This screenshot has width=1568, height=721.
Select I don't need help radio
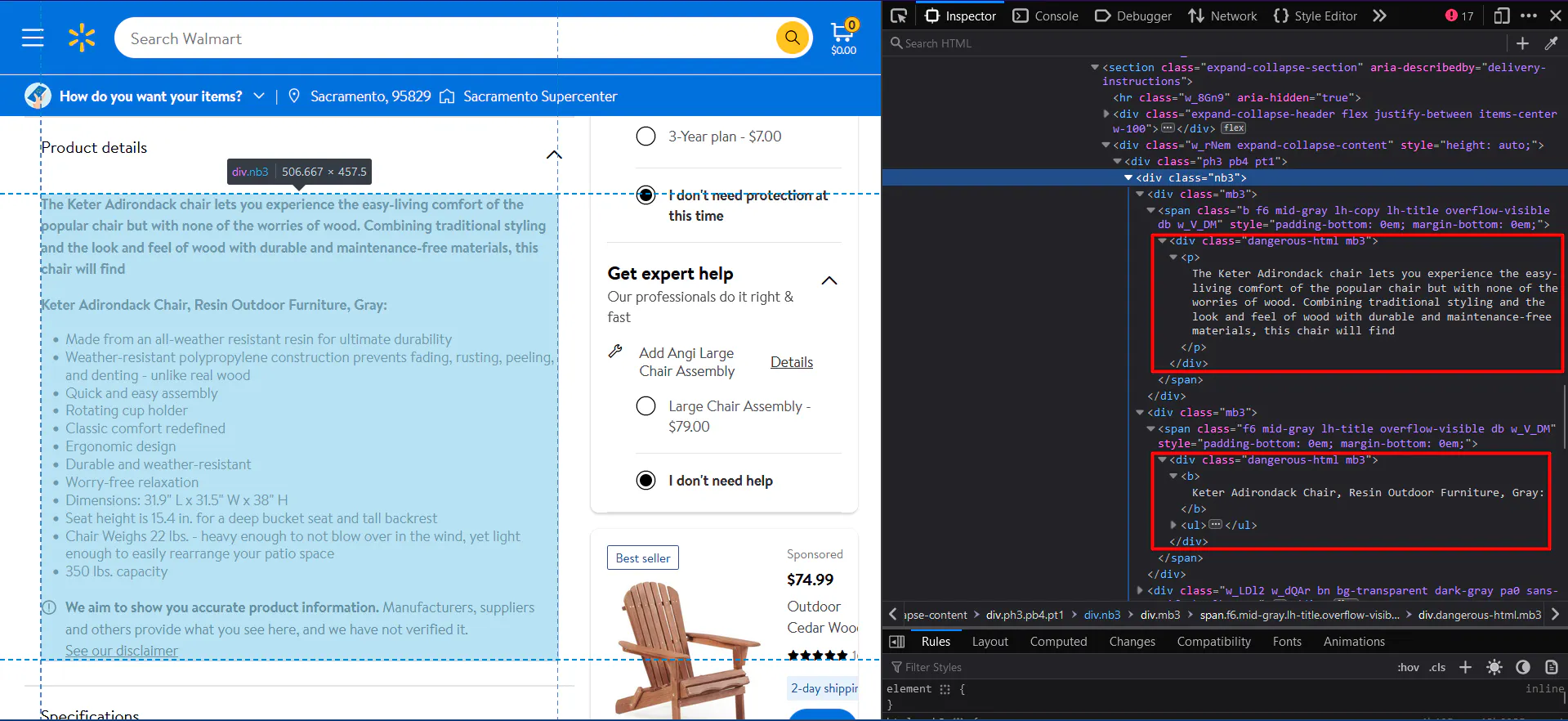(646, 480)
